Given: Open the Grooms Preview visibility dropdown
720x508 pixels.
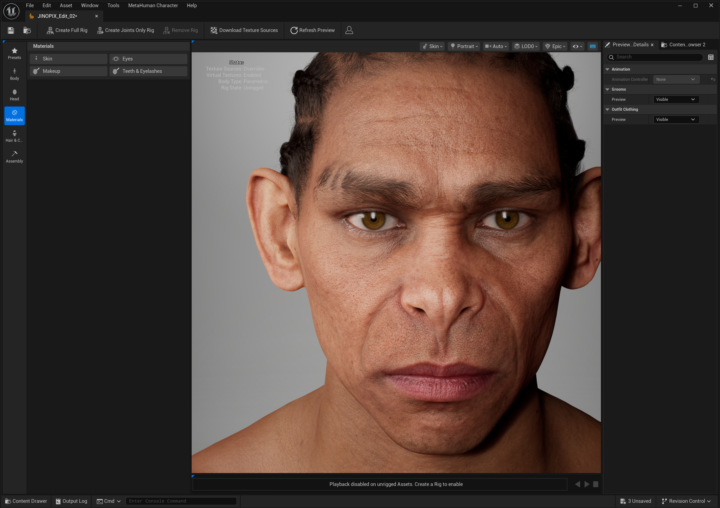Looking at the screenshot, I should pos(676,99).
